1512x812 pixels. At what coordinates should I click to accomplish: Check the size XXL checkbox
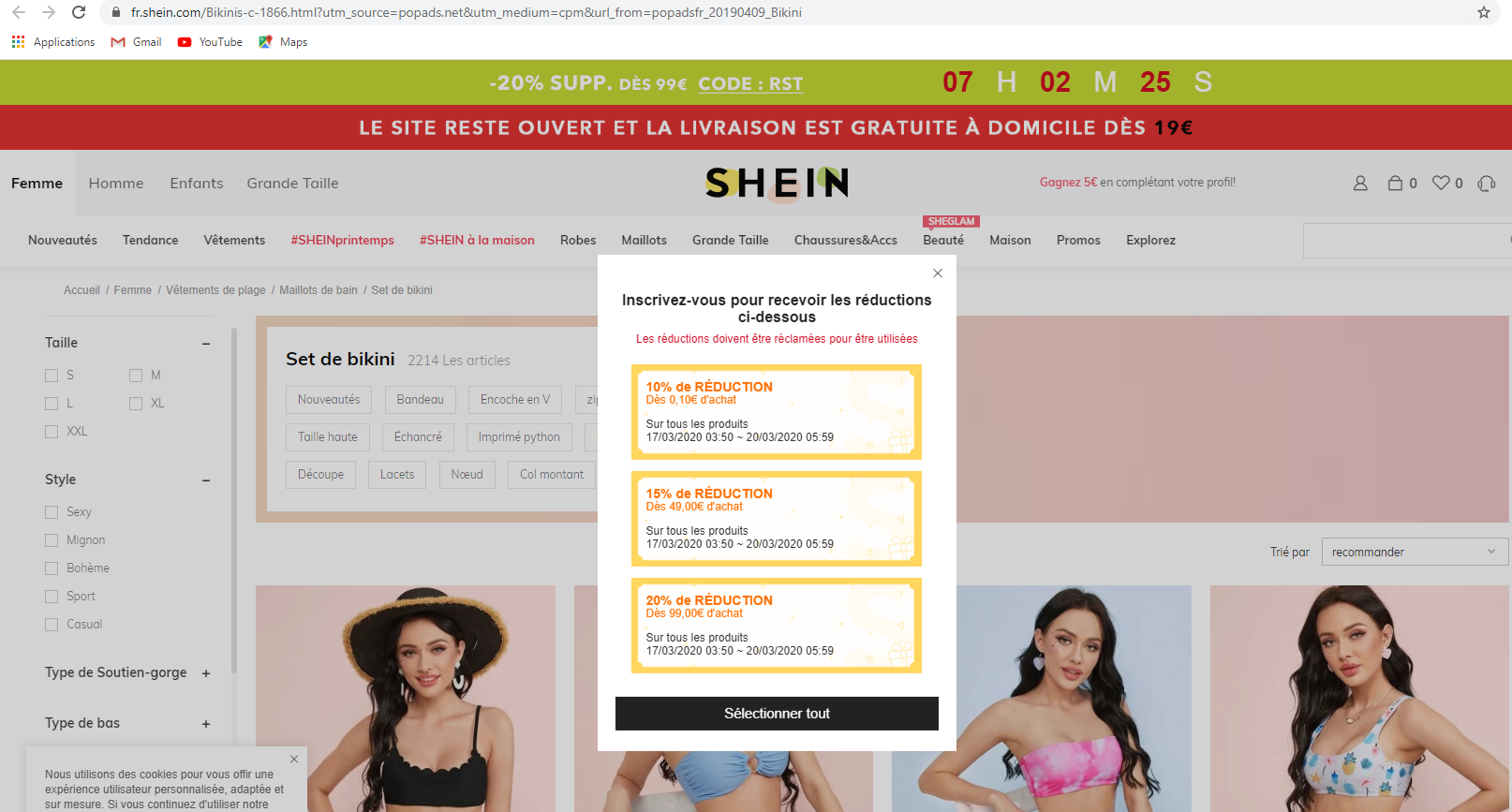coord(52,432)
